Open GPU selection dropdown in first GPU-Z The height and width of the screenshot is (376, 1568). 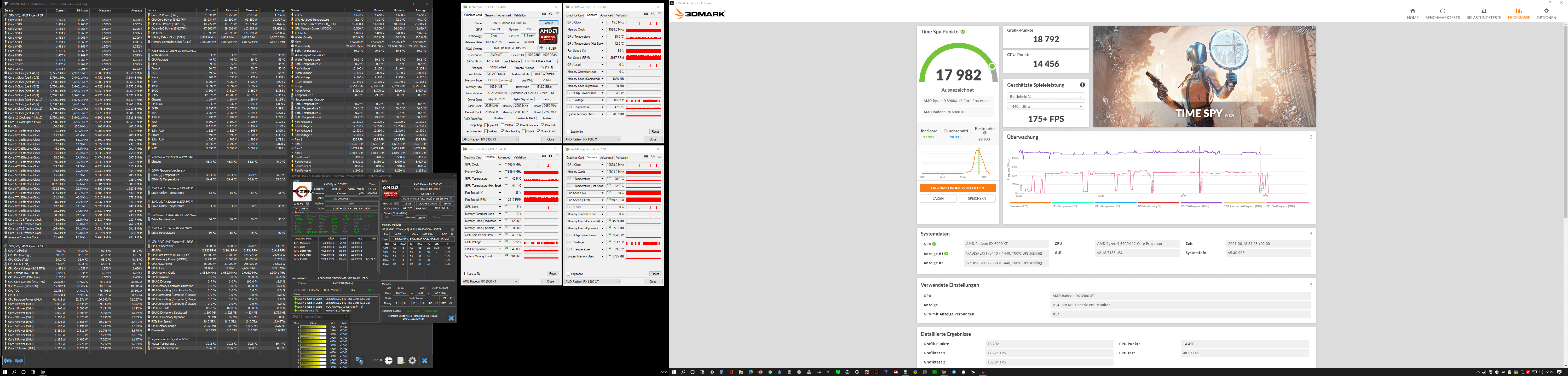491,139
